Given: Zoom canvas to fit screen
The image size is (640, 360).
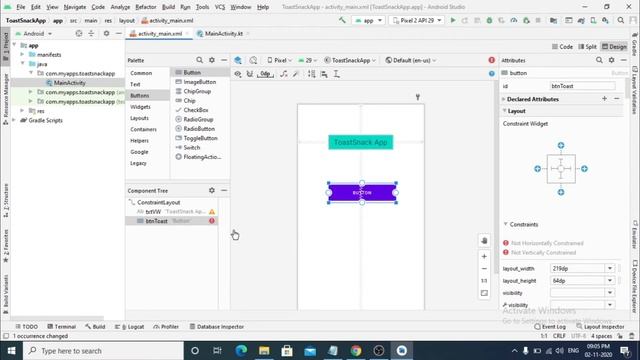Looking at the screenshot, I should (x=484, y=293).
